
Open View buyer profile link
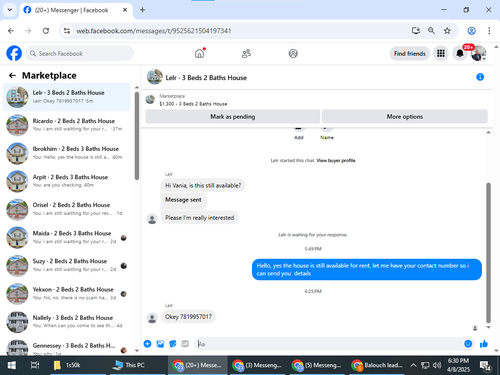click(x=336, y=160)
